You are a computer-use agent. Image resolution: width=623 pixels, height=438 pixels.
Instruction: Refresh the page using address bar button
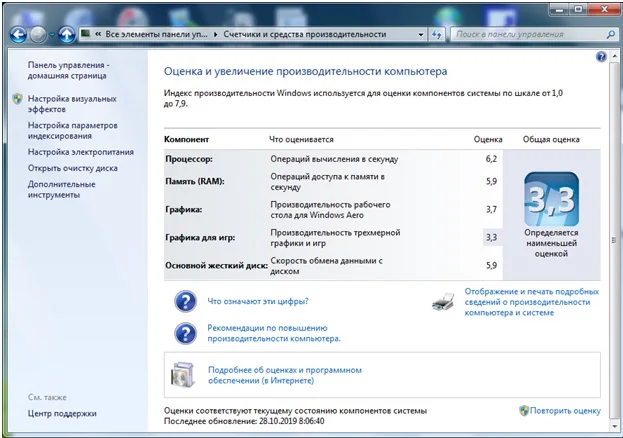437,35
